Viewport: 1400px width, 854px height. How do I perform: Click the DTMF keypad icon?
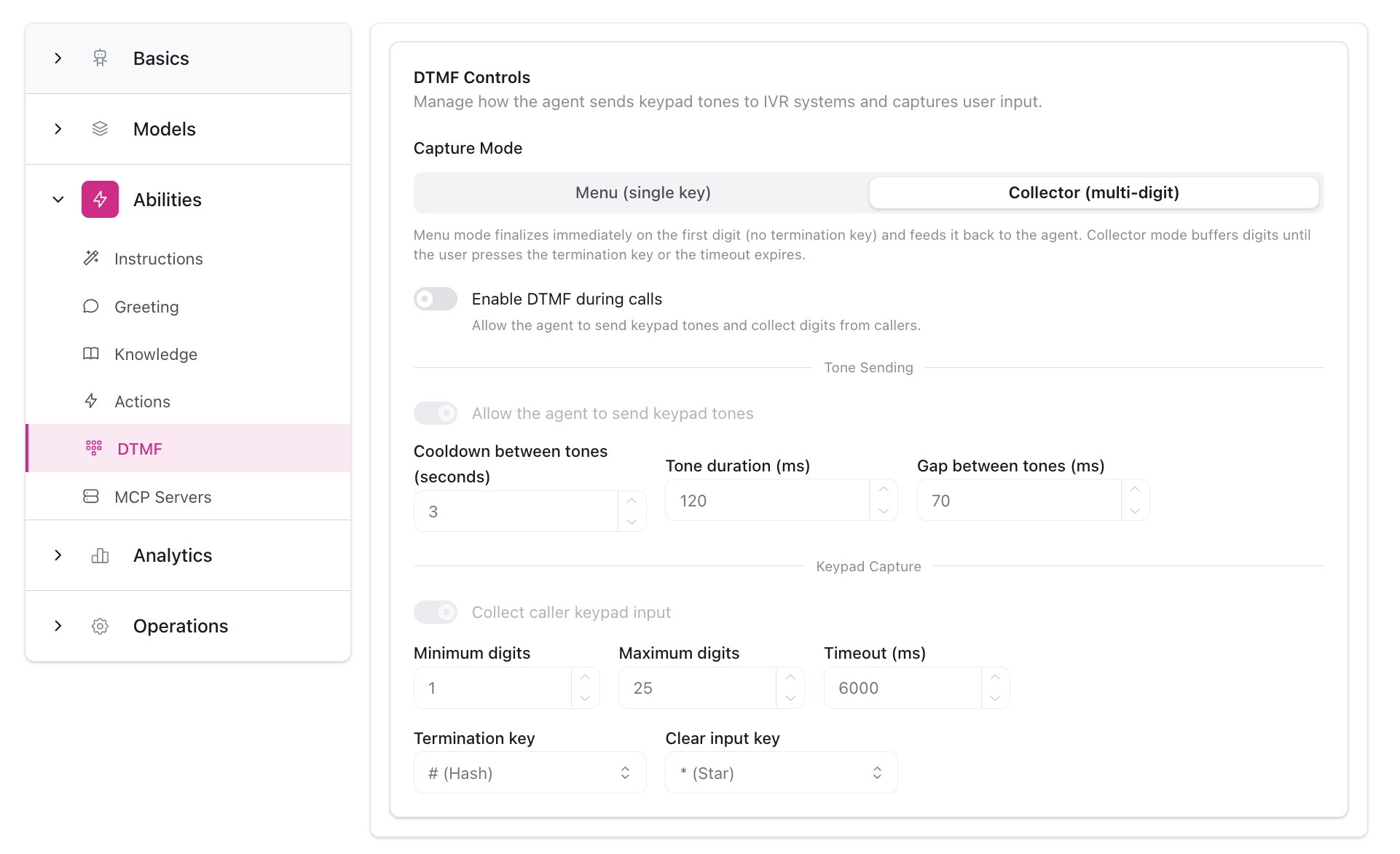[94, 448]
